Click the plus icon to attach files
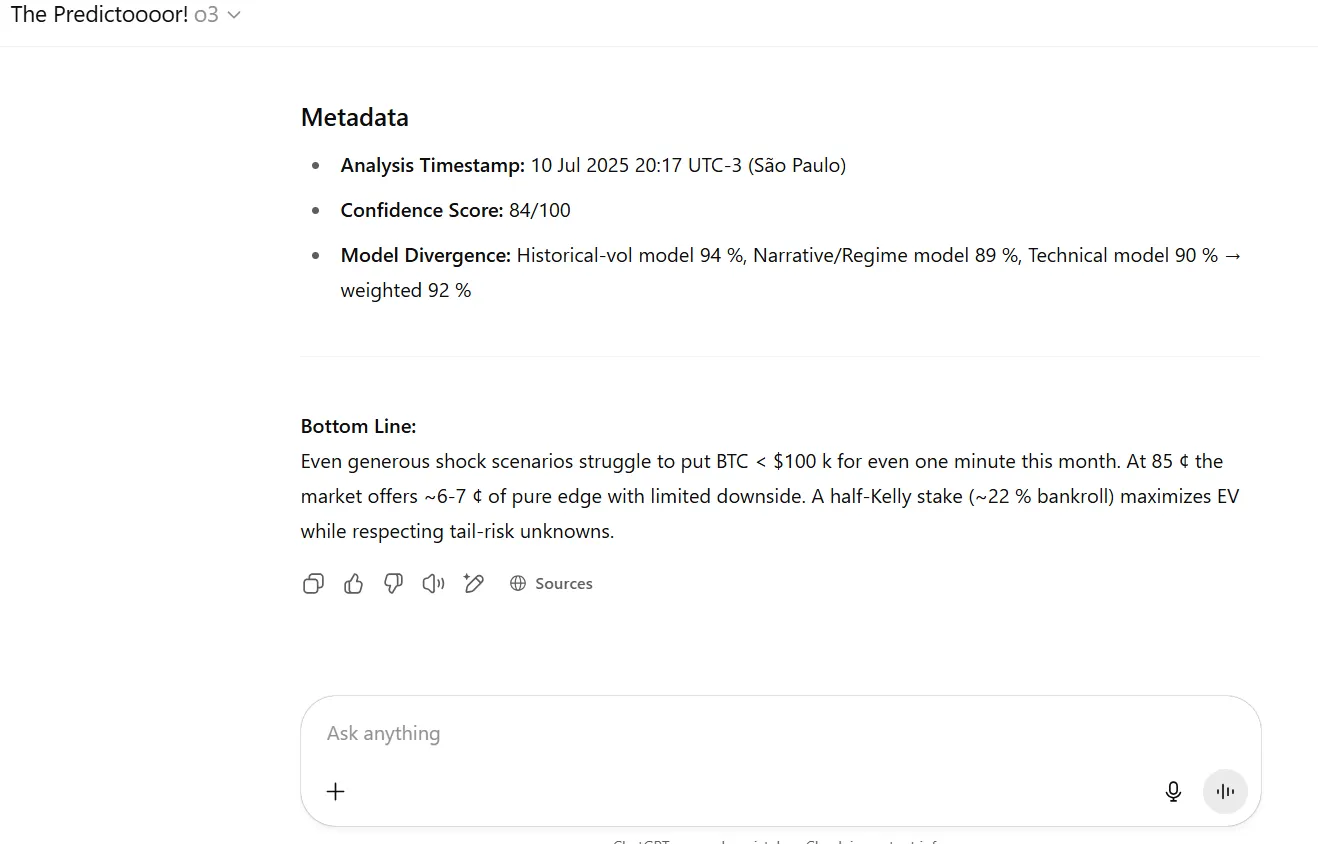Image resolution: width=1318 pixels, height=844 pixels. click(x=336, y=792)
